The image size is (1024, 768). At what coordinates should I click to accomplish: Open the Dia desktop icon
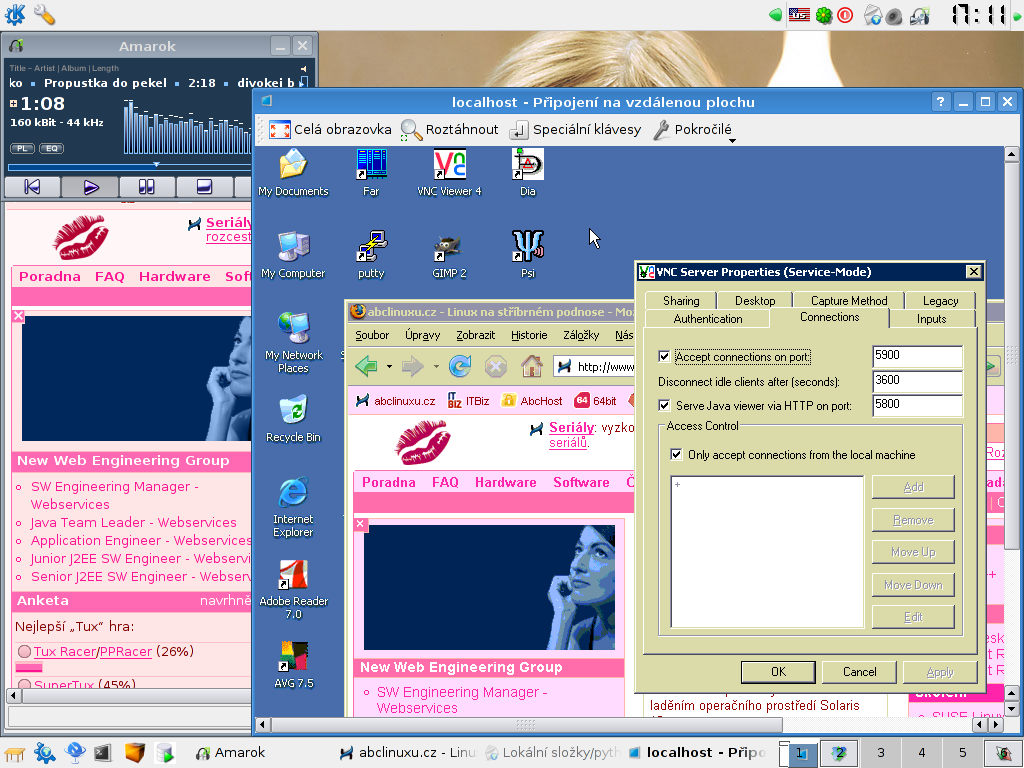click(x=528, y=172)
